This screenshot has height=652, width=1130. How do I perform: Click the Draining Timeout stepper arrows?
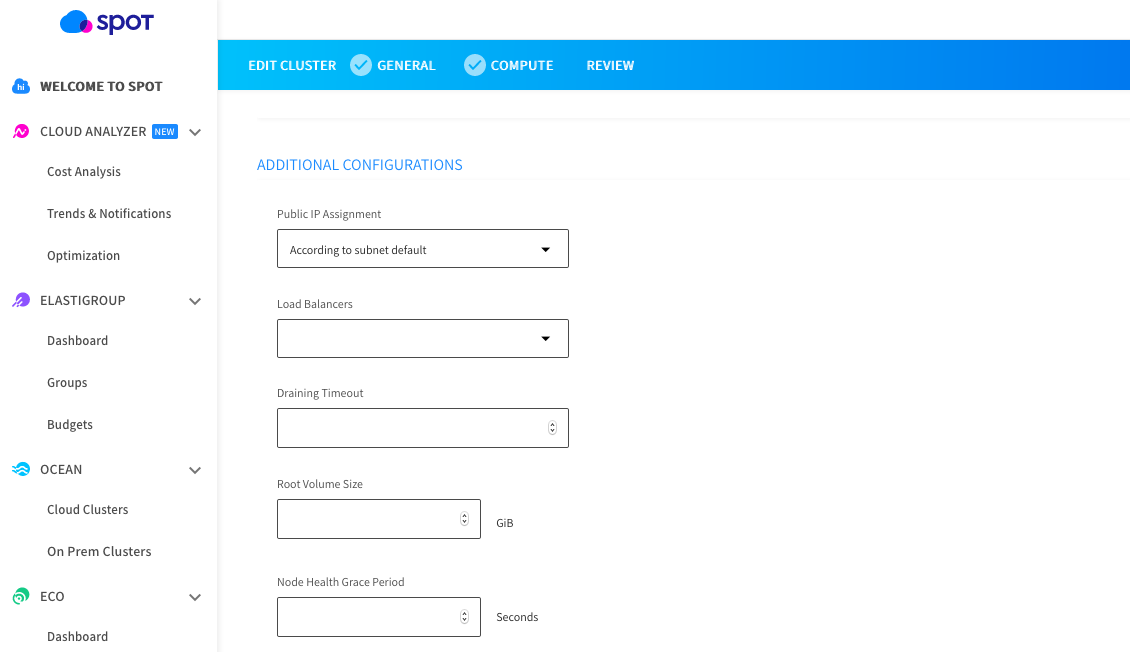coord(552,428)
